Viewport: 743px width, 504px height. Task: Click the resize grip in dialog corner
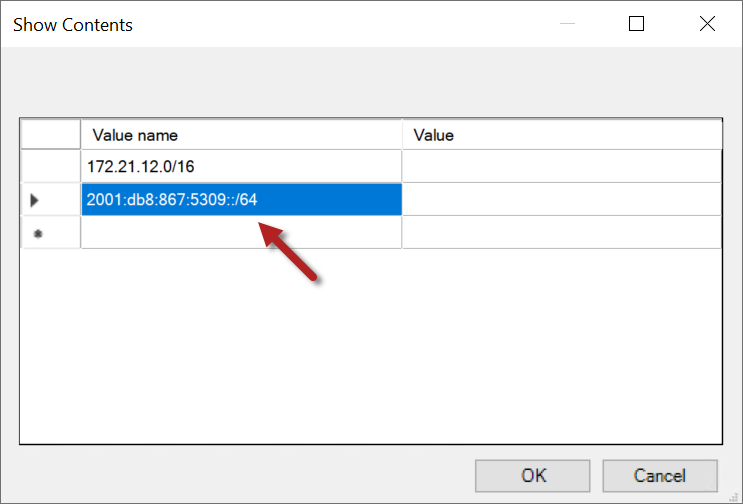coord(735,497)
